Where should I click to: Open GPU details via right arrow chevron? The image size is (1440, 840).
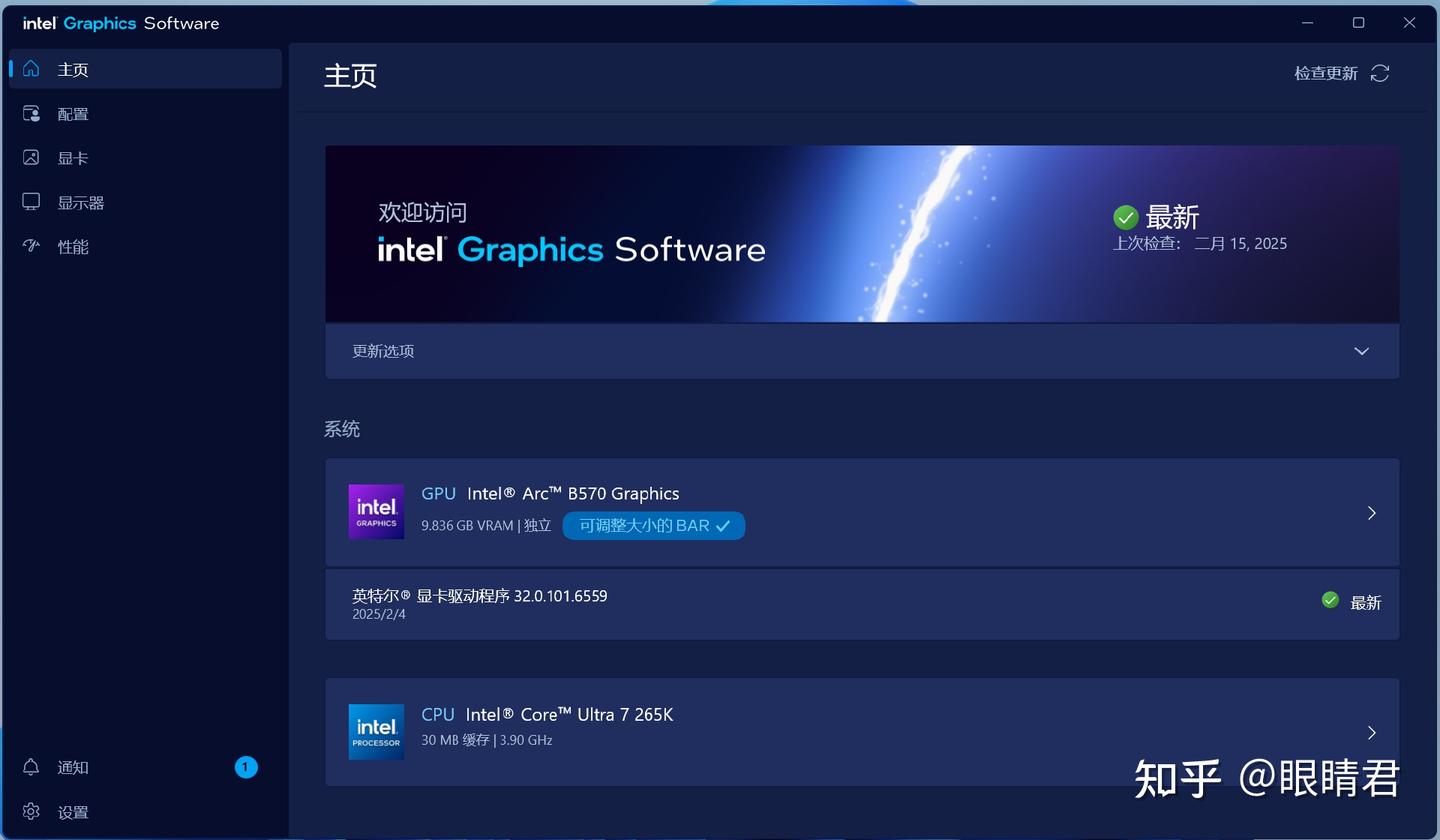[x=1371, y=511]
